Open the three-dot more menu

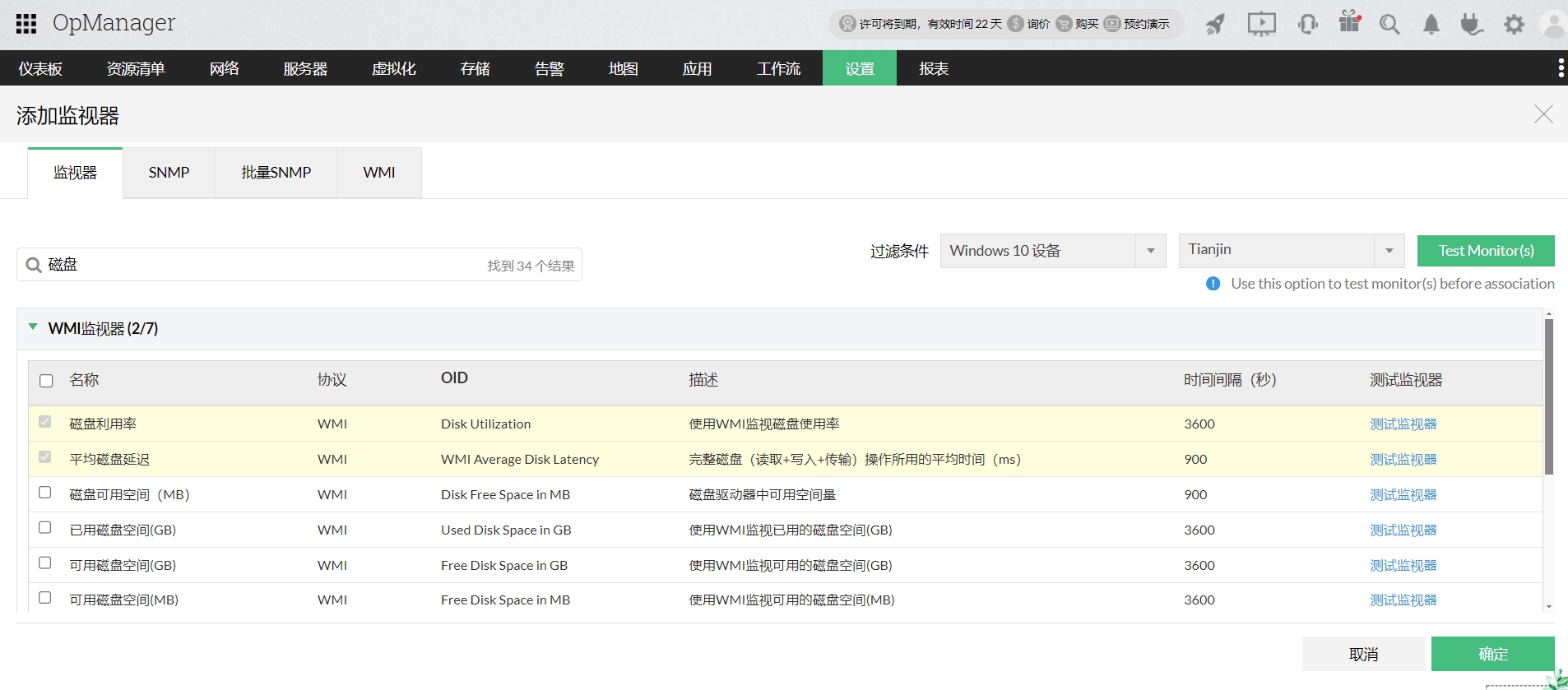click(1561, 68)
